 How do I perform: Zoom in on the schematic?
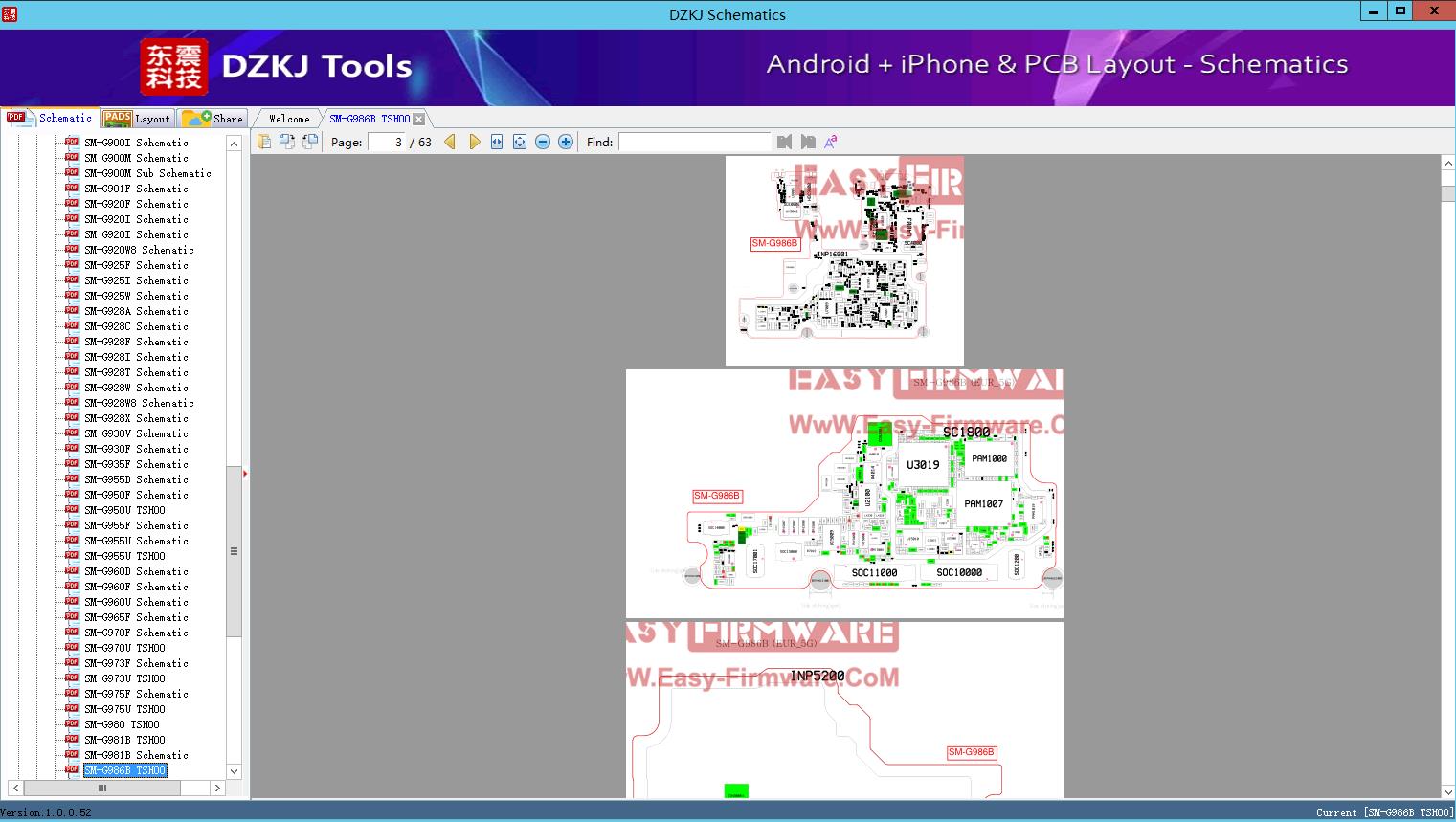566,142
